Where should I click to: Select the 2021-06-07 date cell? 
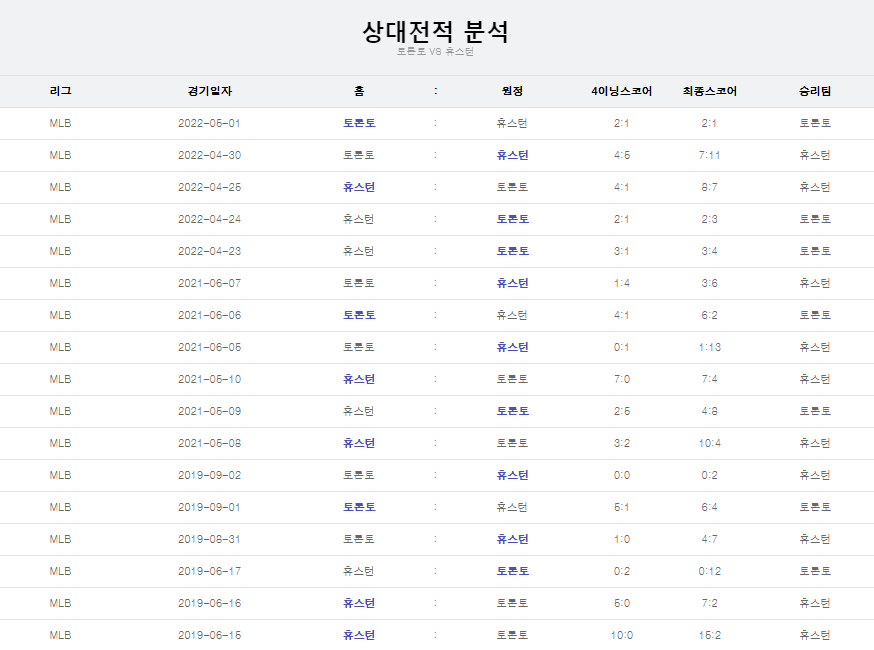(x=210, y=283)
